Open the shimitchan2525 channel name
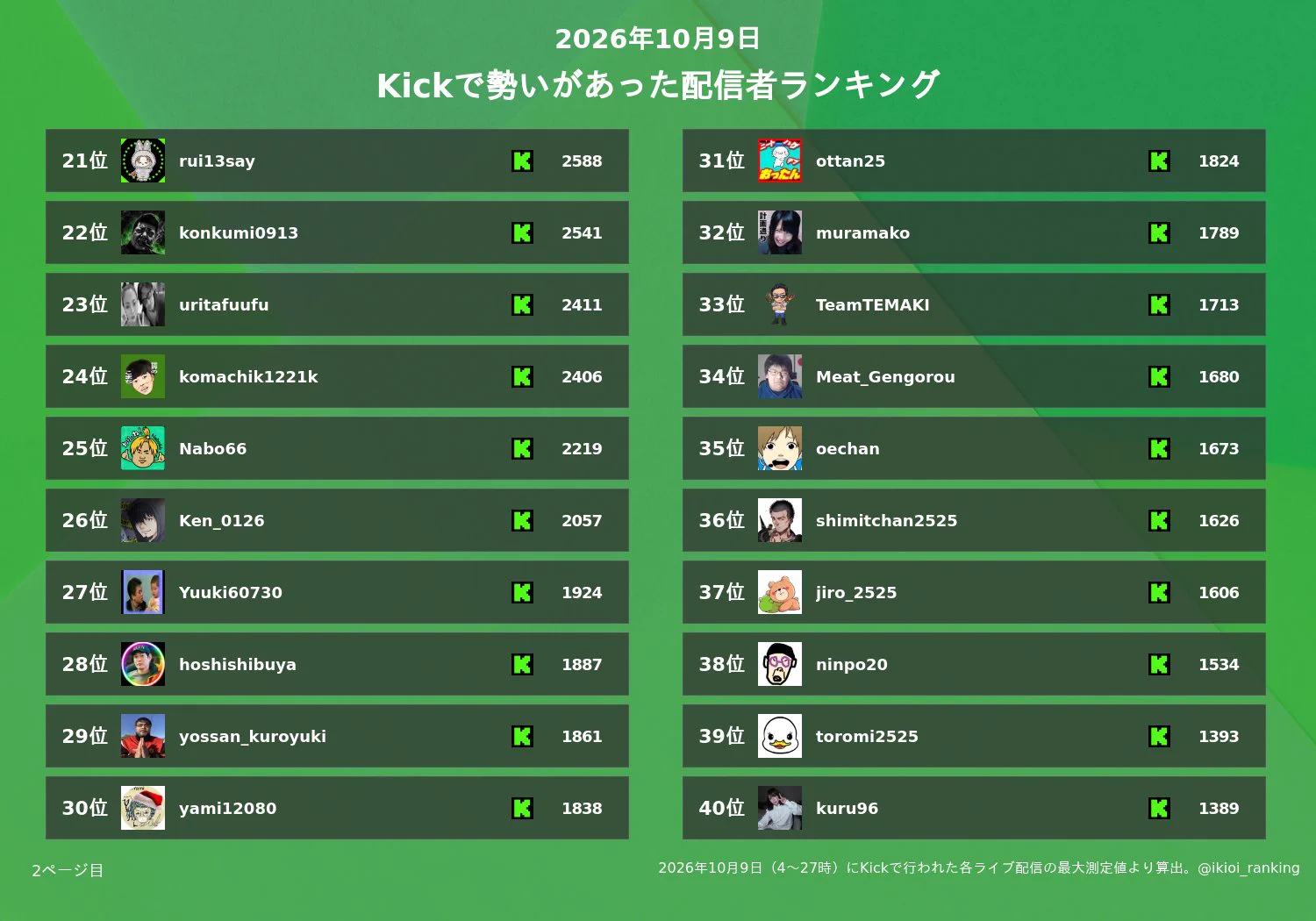The height and width of the screenshot is (921, 1316). (x=886, y=520)
